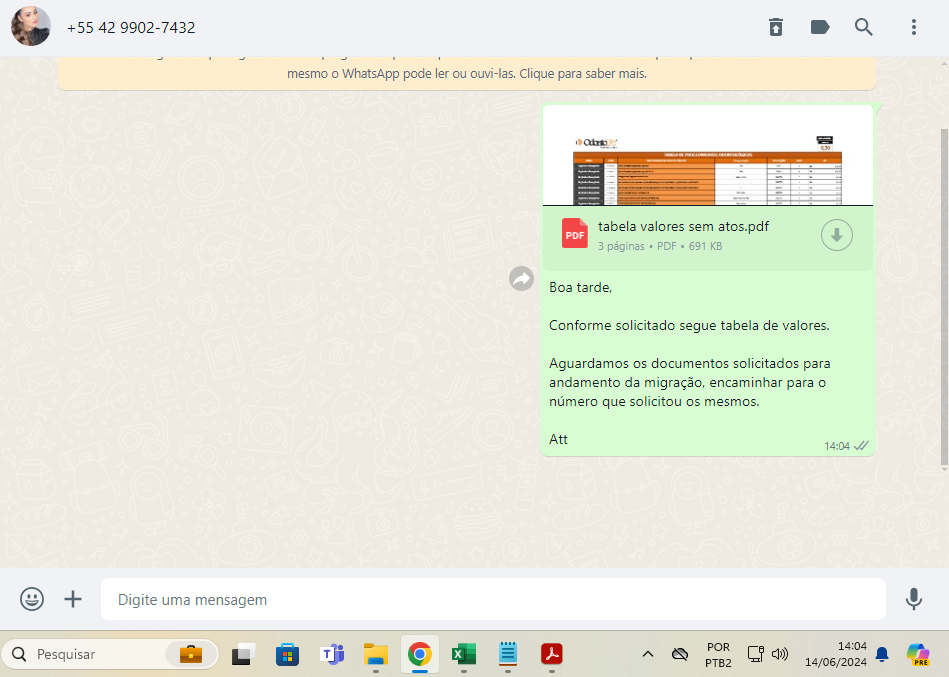Click the red PDF file icon
This screenshot has height=677, width=949.
(x=575, y=234)
